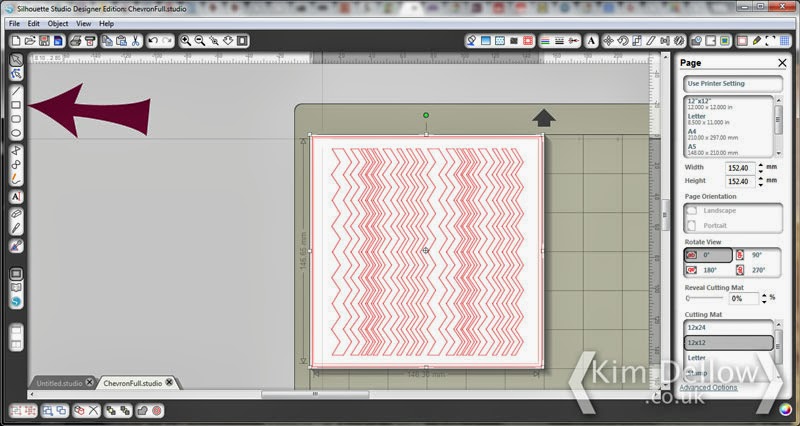Viewport: 800px width, 426px height.
Task: Click the Use Printer Setting button
Action: pyautogui.click(x=733, y=84)
